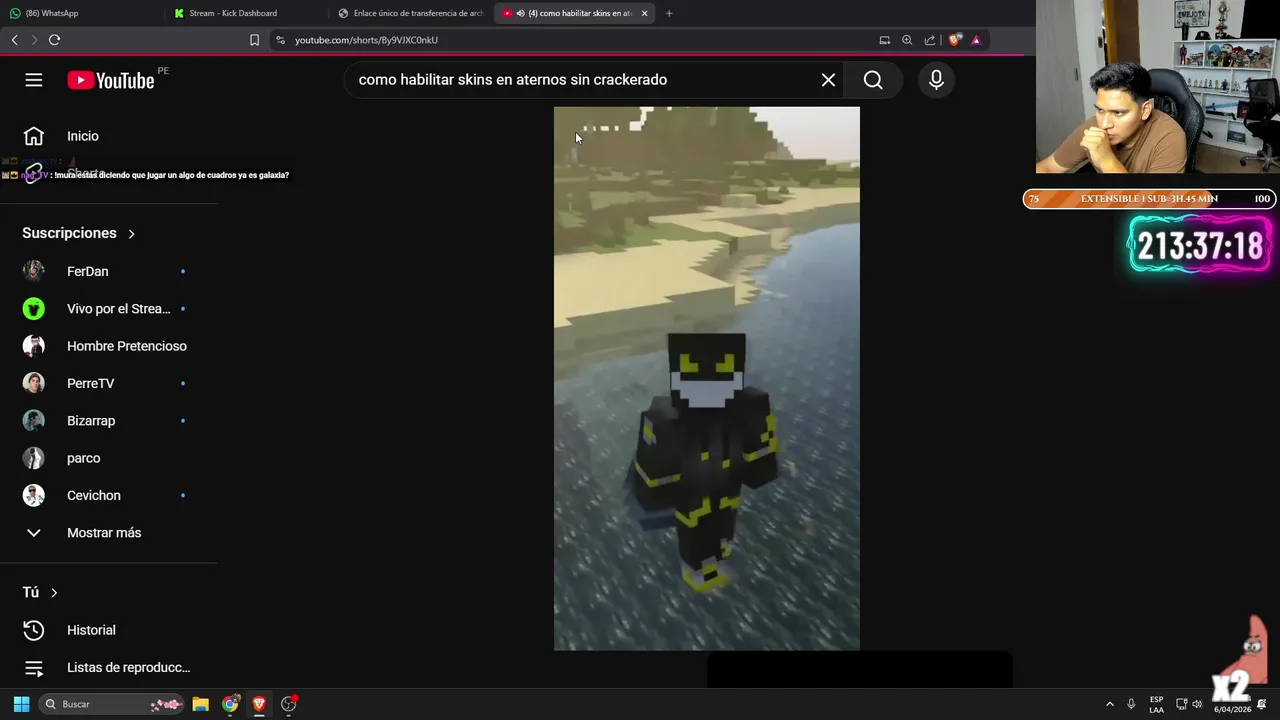This screenshot has height=720, width=1280.
Task: Open FerDan channel avatar
Action: coord(34,271)
